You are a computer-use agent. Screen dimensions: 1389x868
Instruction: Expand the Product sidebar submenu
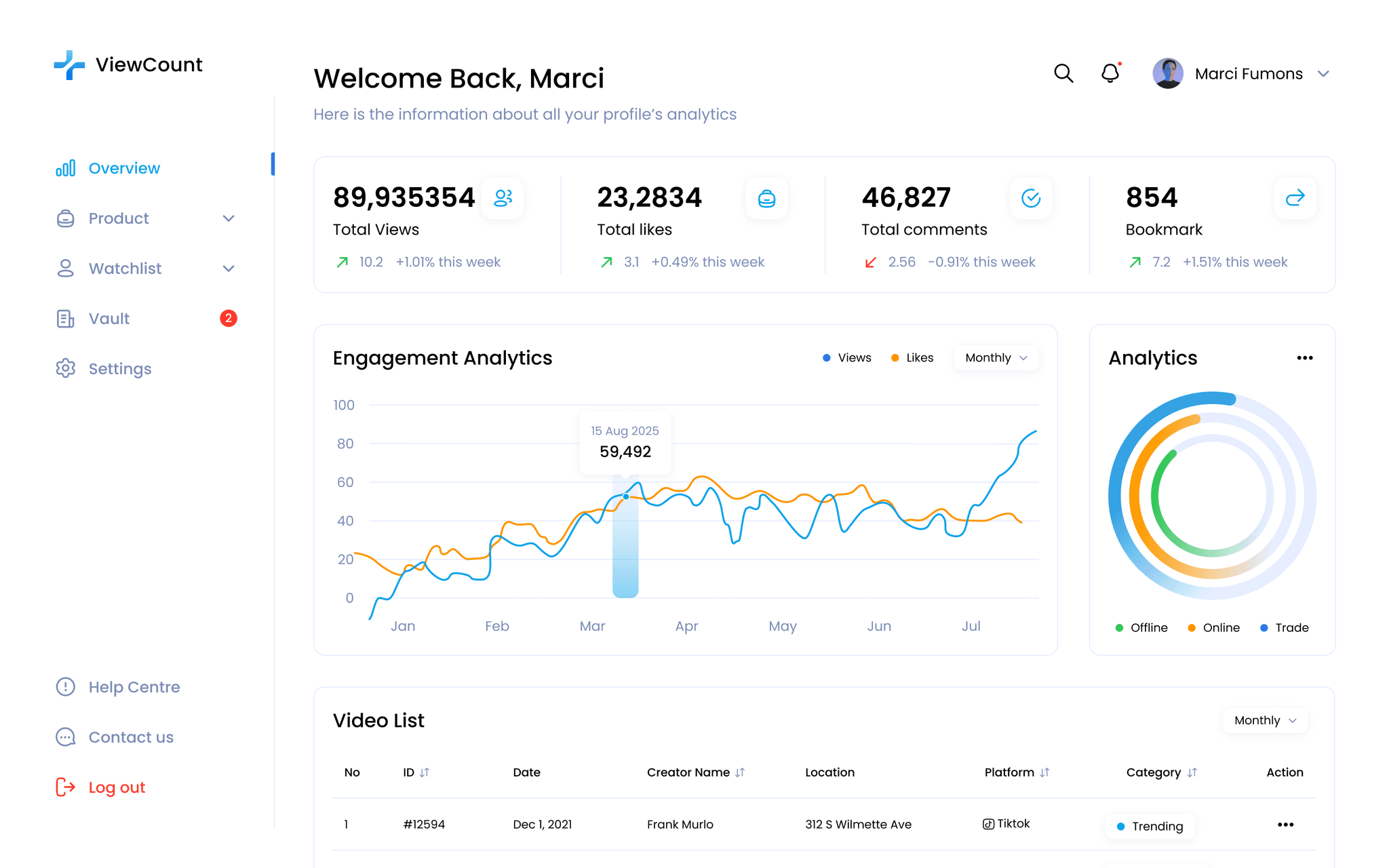click(x=229, y=218)
